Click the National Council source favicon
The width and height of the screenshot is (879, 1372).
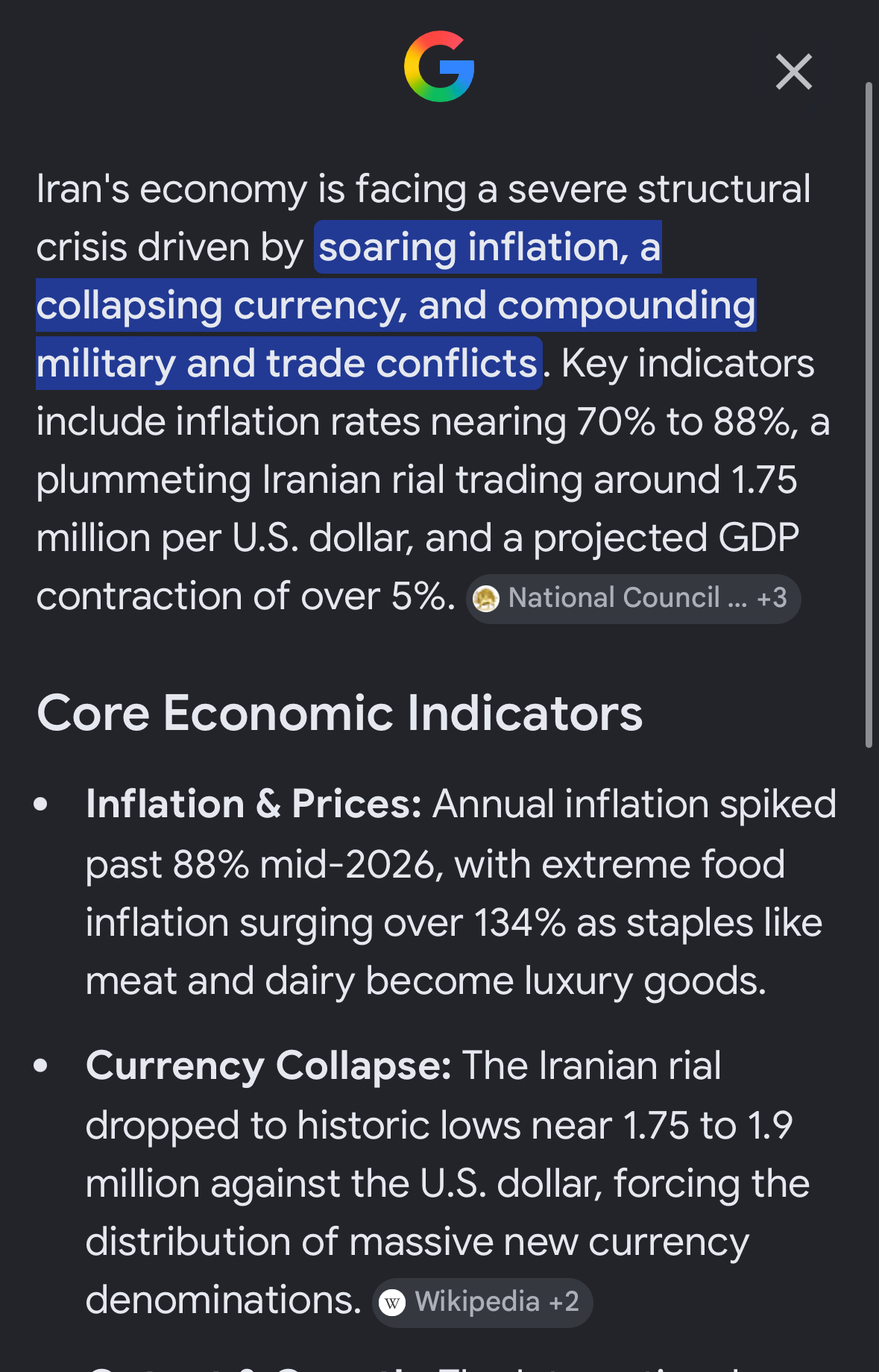tap(486, 599)
